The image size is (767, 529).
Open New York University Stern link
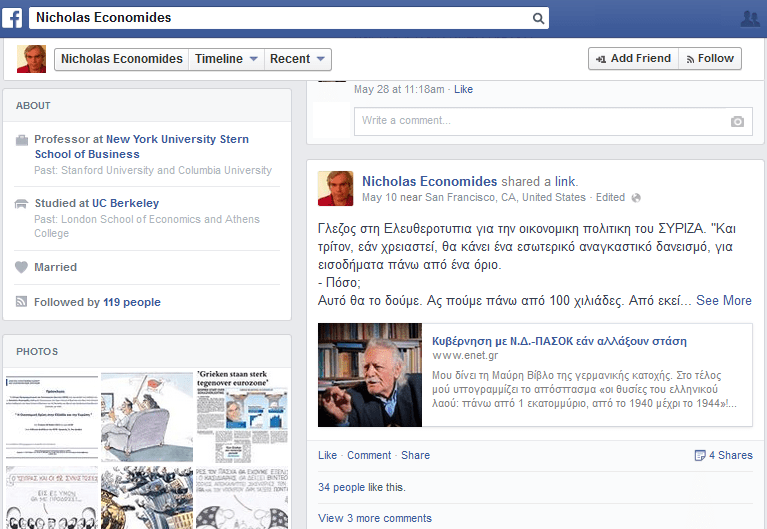(177, 139)
